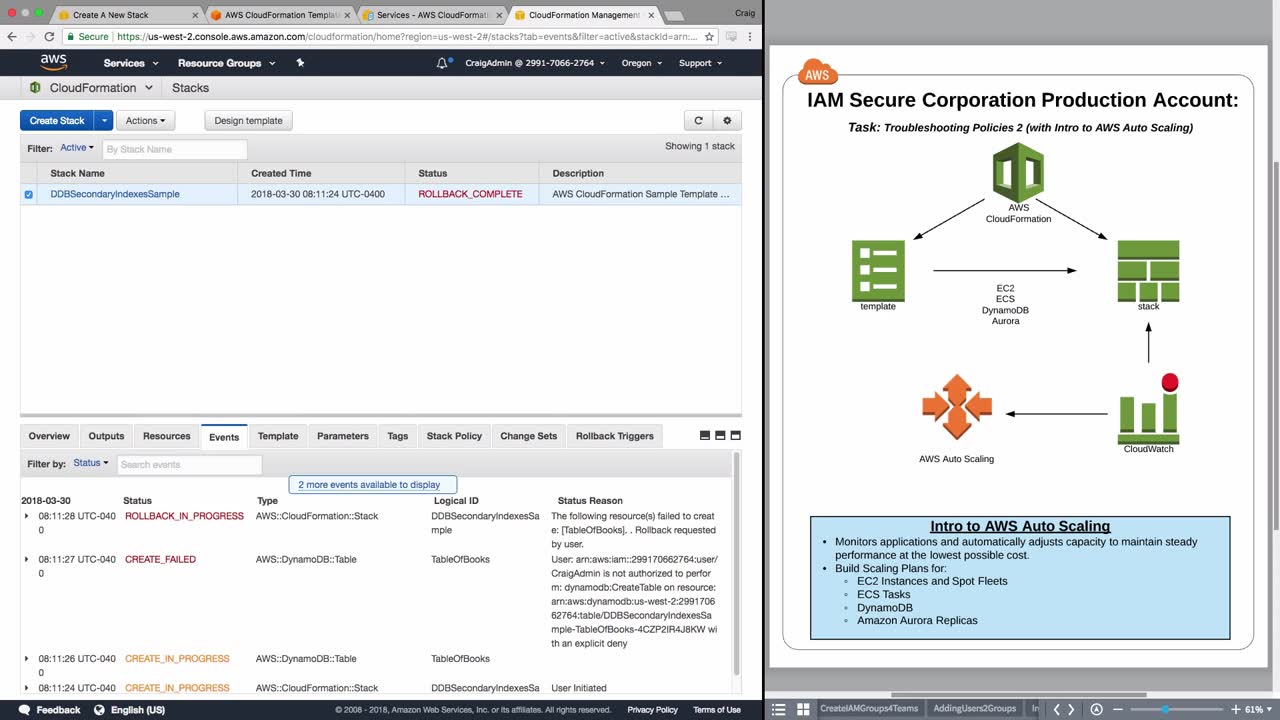
Task: Expand the CREATE_FAILED event row
Action: pos(27,559)
